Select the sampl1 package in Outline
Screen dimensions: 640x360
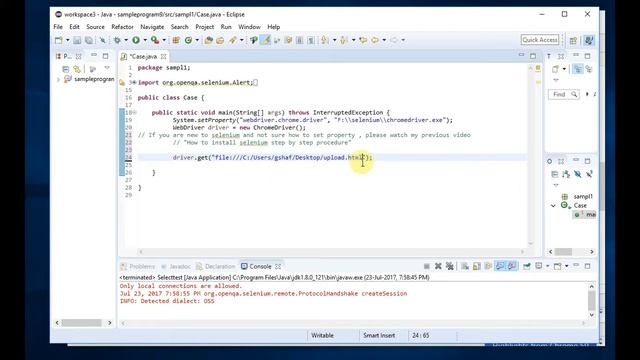(583, 196)
